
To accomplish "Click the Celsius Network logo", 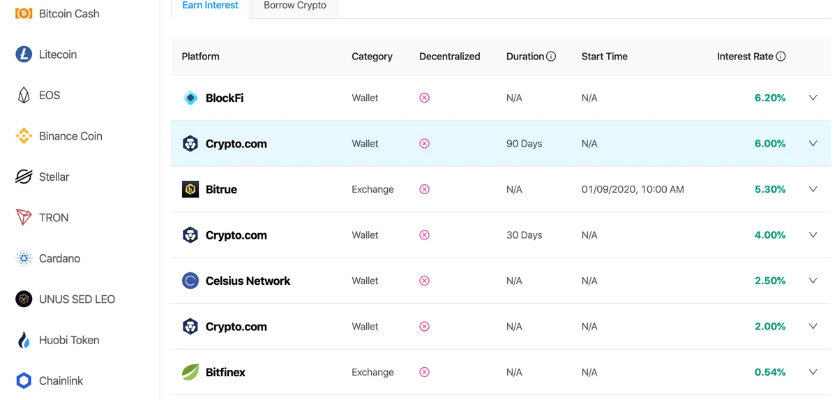I will 191,280.
